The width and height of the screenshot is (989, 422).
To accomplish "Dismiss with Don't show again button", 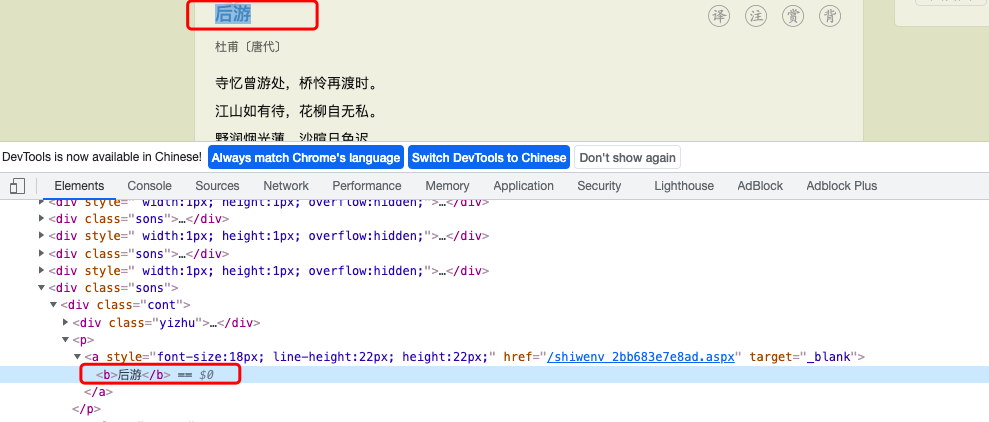I will (x=628, y=158).
